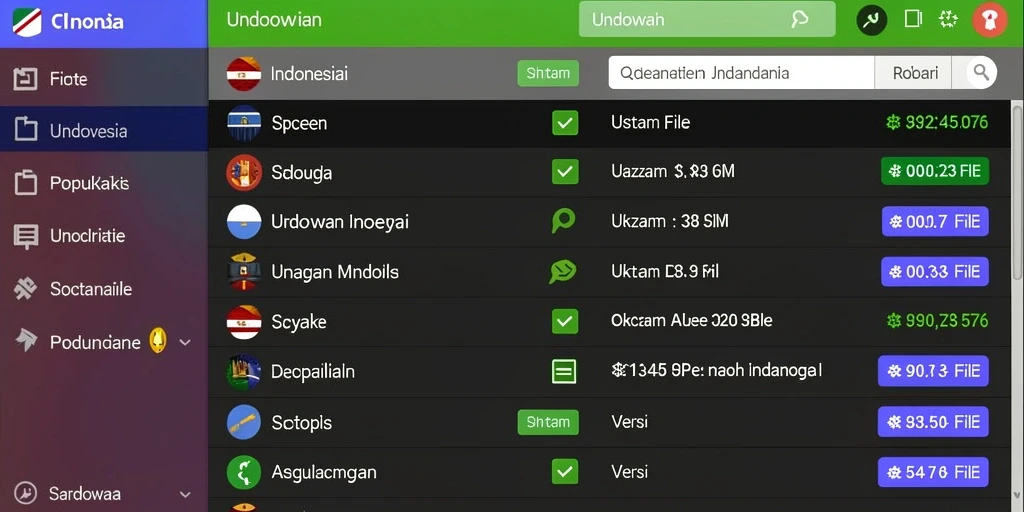Open the settings gear in top bar

pos(948,19)
